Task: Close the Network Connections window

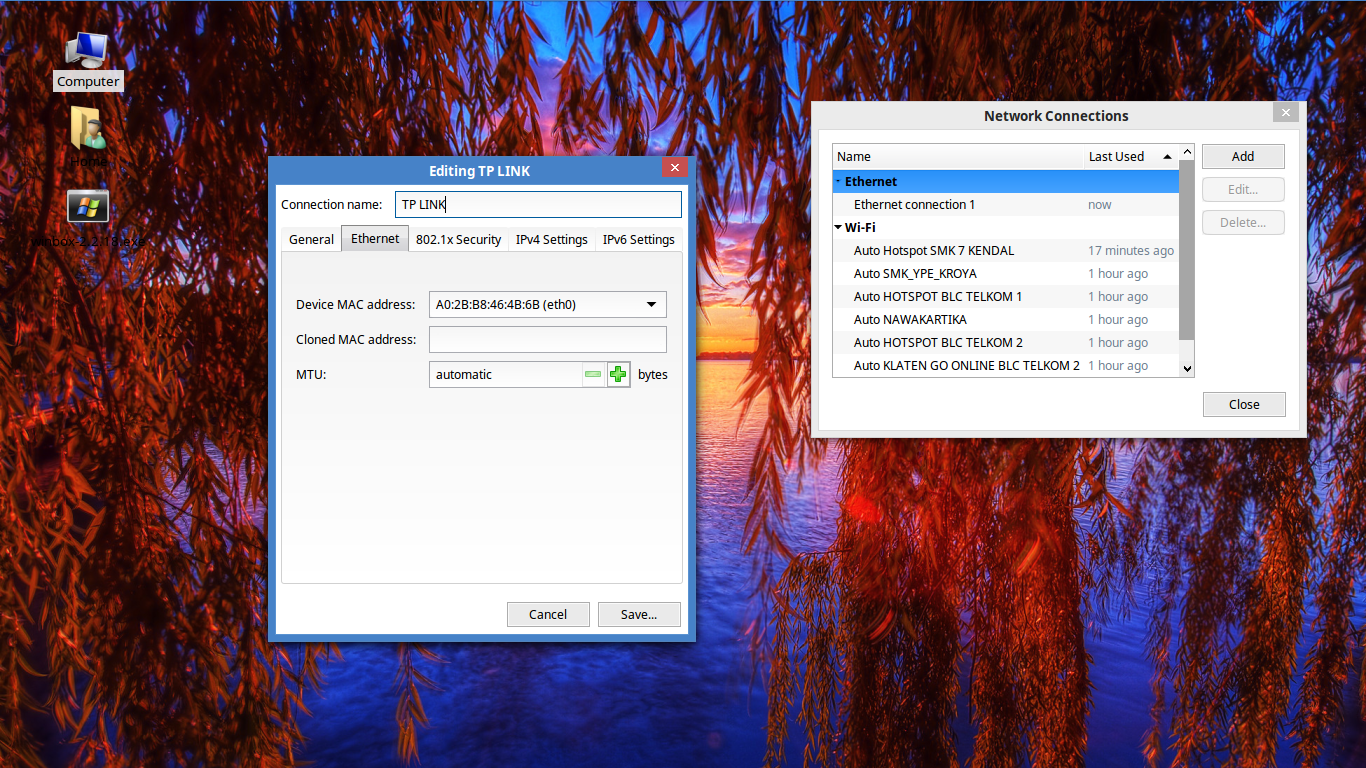Action: coord(1243,404)
